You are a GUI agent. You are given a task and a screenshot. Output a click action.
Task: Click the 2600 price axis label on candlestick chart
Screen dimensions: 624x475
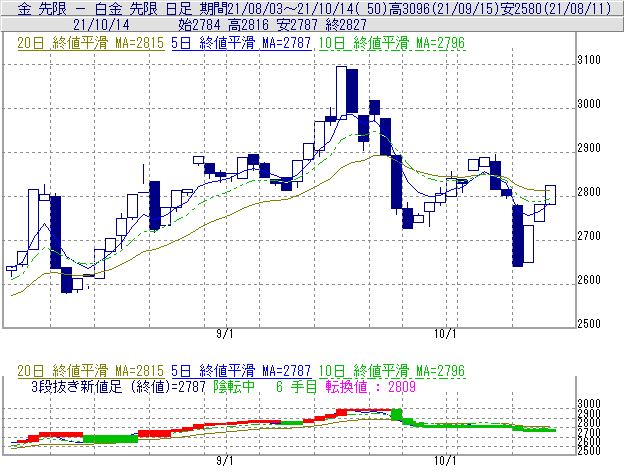(589, 280)
